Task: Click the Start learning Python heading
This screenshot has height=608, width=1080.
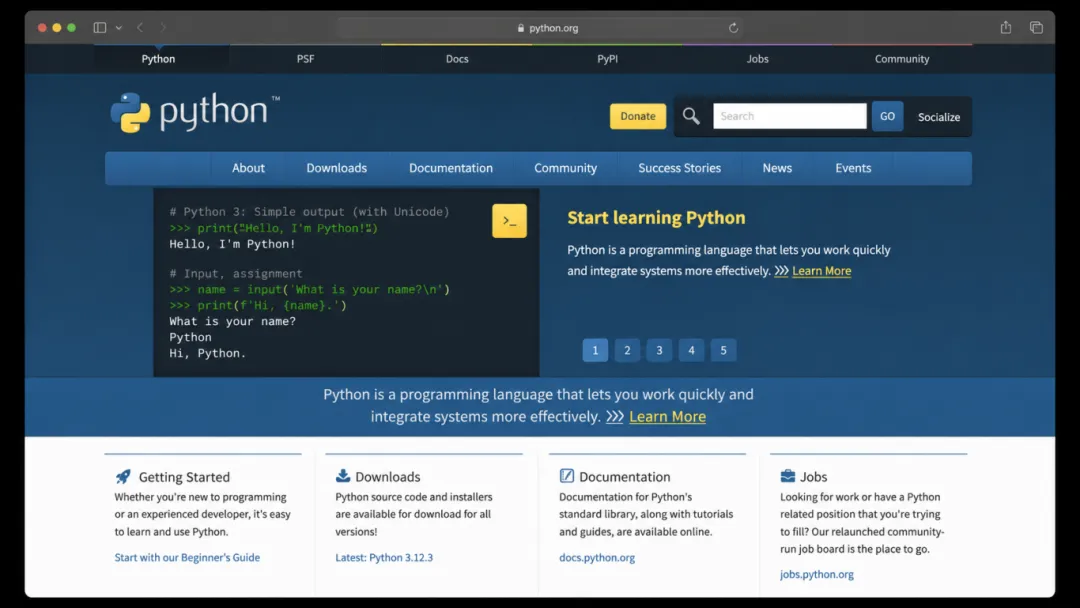Action: (x=656, y=218)
